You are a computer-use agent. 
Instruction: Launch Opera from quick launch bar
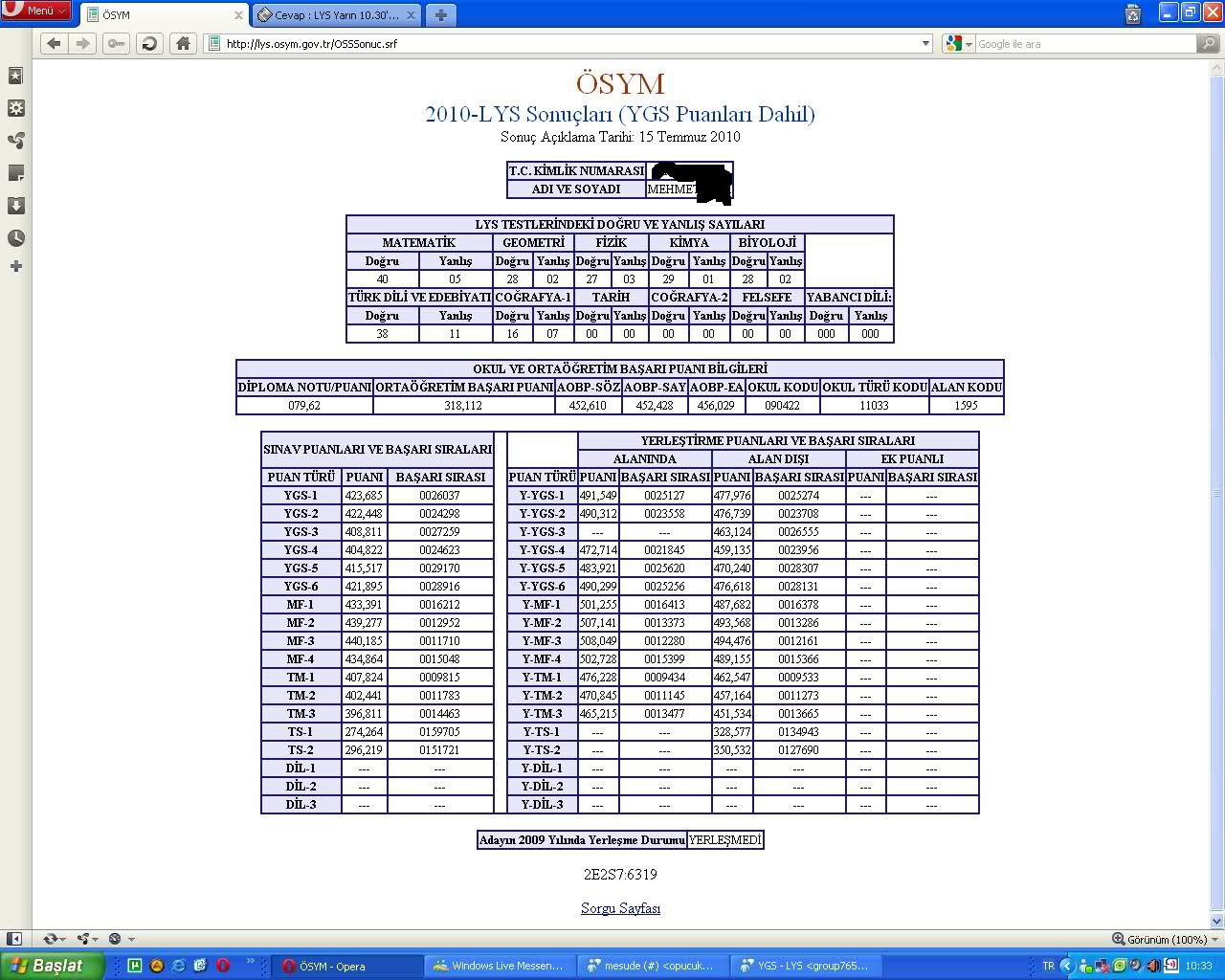222,966
